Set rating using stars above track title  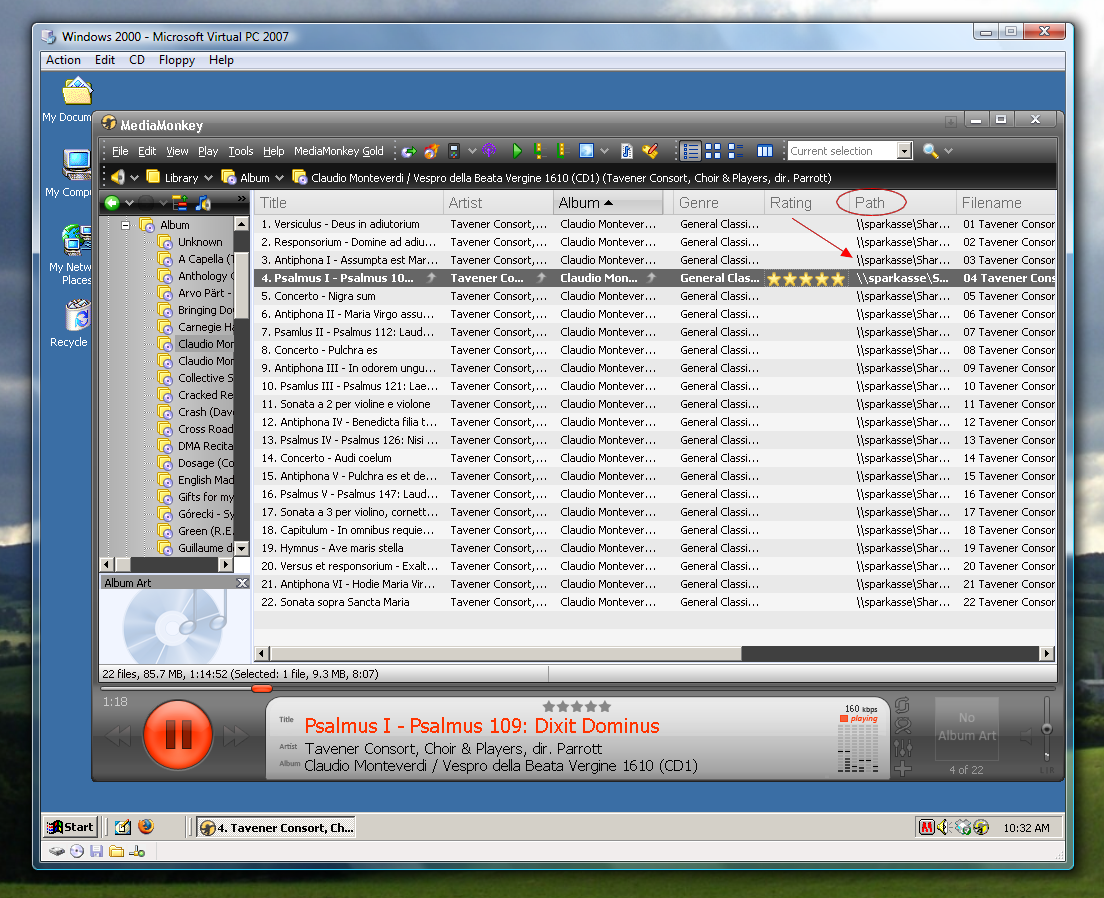pyautogui.click(x=577, y=706)
